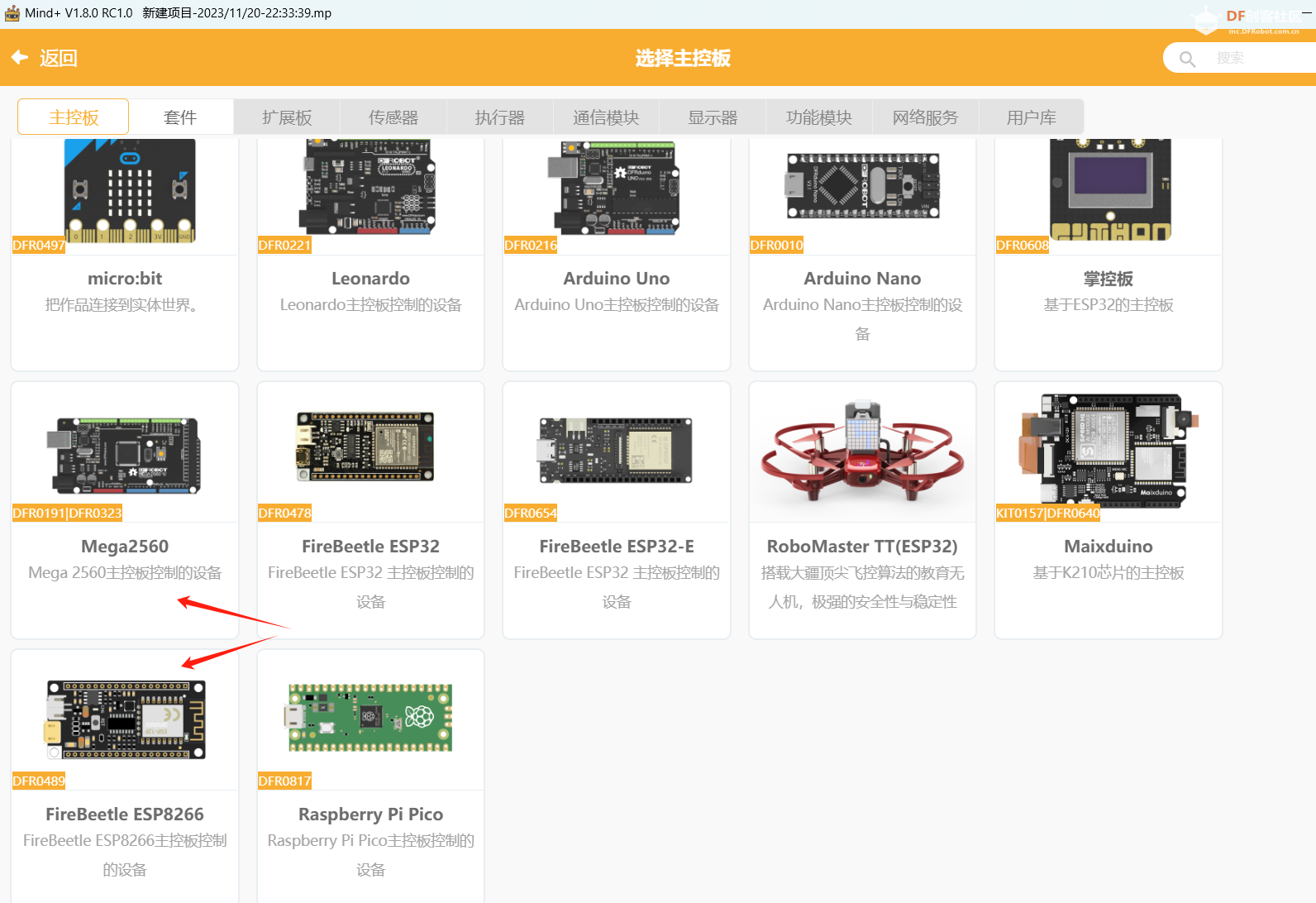Switch to the 套件 tab

click(180, 117)
